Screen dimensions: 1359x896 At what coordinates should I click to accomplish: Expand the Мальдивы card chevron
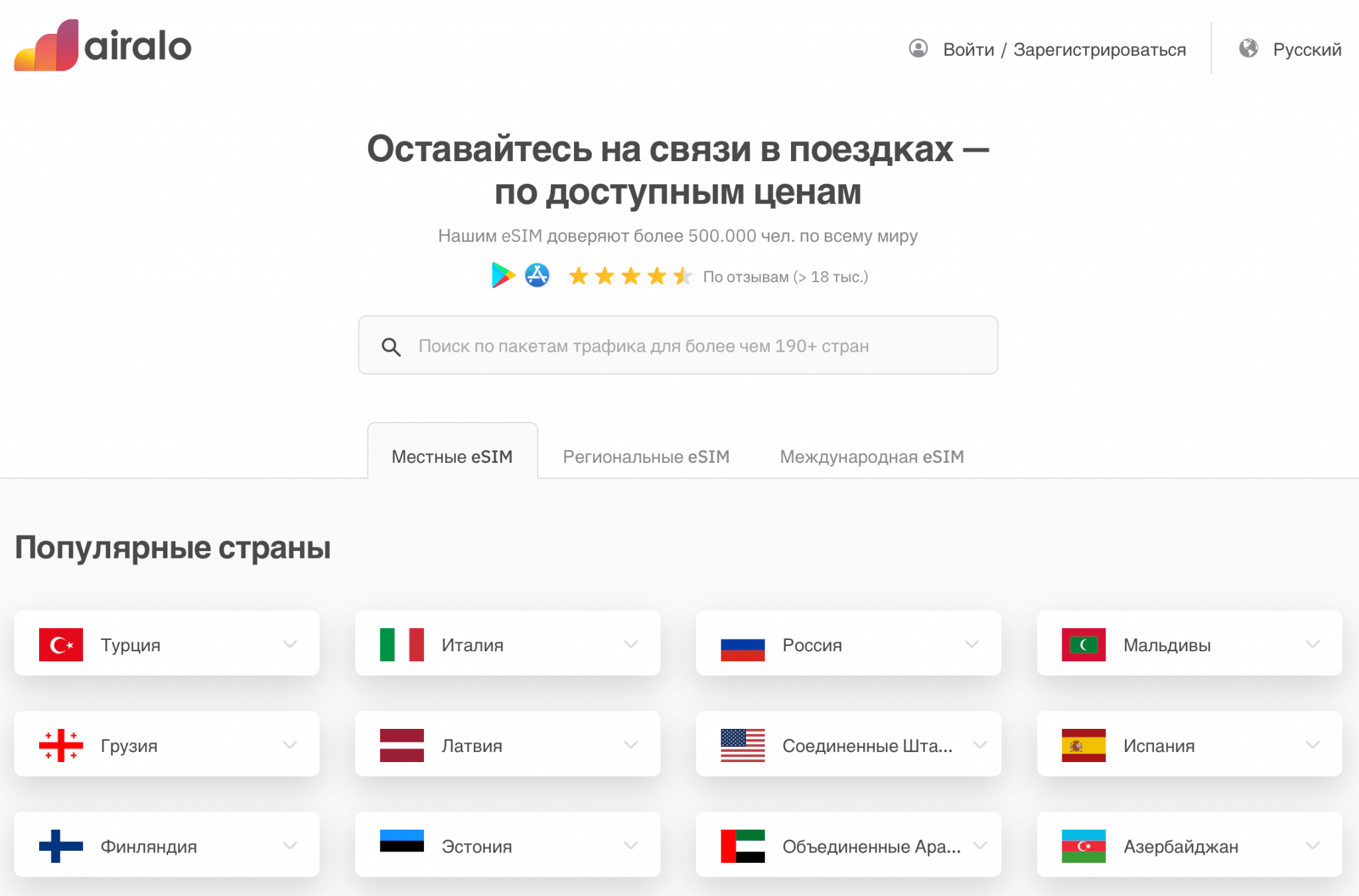(1313, 644)
